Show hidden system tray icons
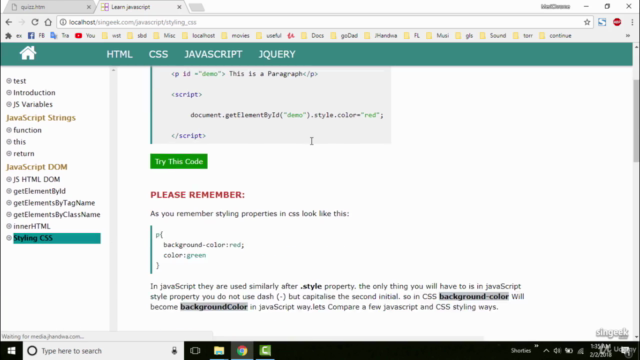This screenshot has height=360, width=640. (x=546, y=351)
